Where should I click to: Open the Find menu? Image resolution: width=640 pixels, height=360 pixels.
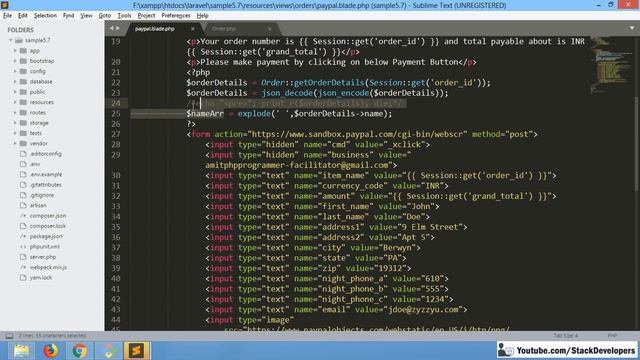(x=68, y=16)
